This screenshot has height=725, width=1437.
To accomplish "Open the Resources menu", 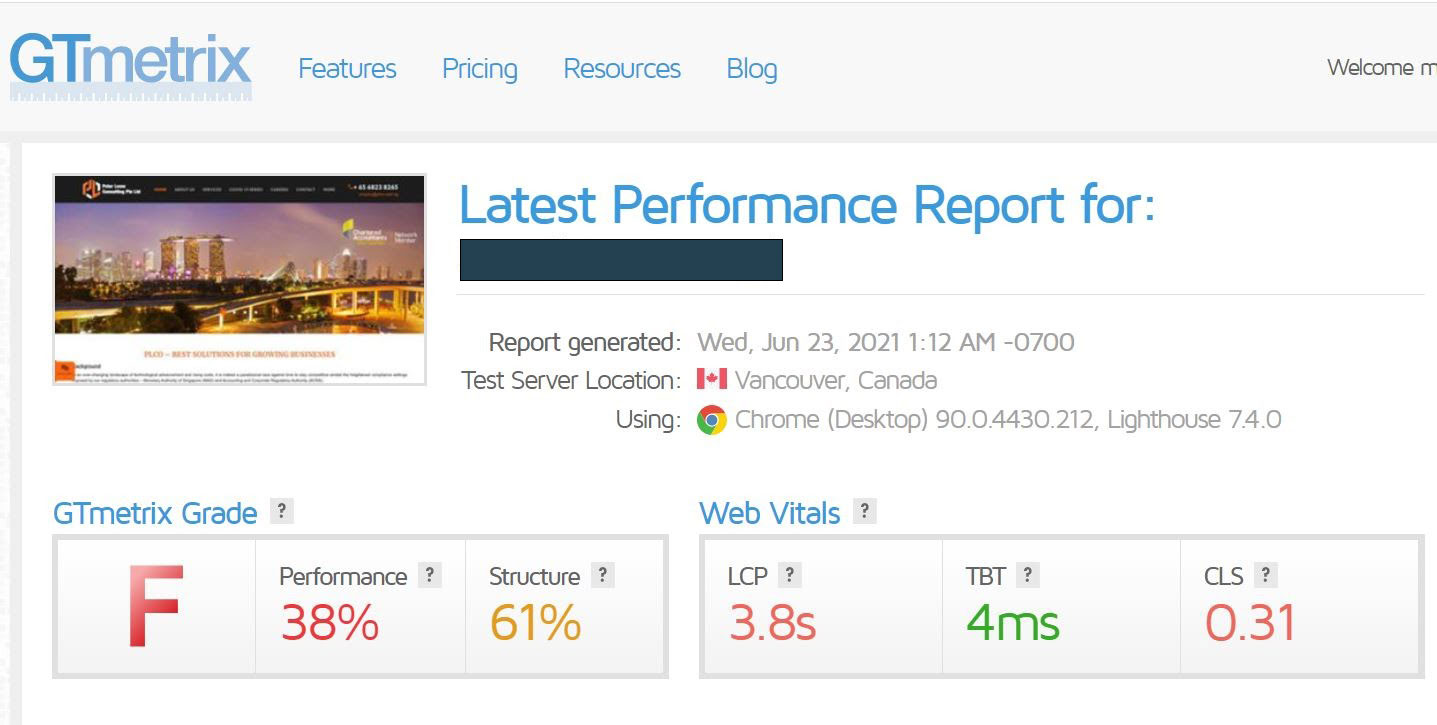I will click(622, 69).
